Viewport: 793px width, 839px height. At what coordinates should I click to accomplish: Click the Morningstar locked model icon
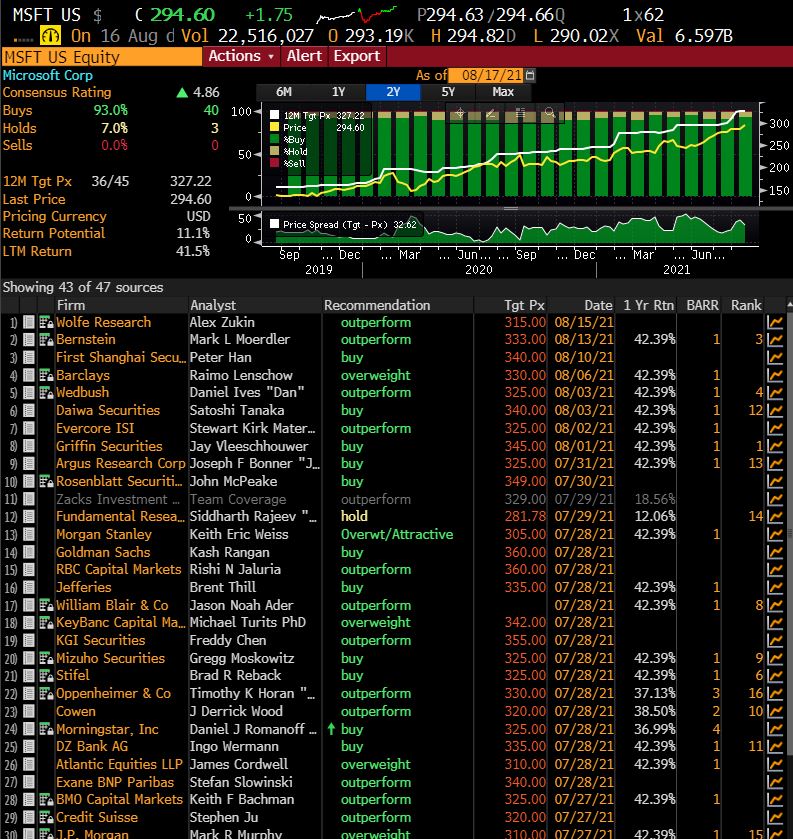click(46, 729)
